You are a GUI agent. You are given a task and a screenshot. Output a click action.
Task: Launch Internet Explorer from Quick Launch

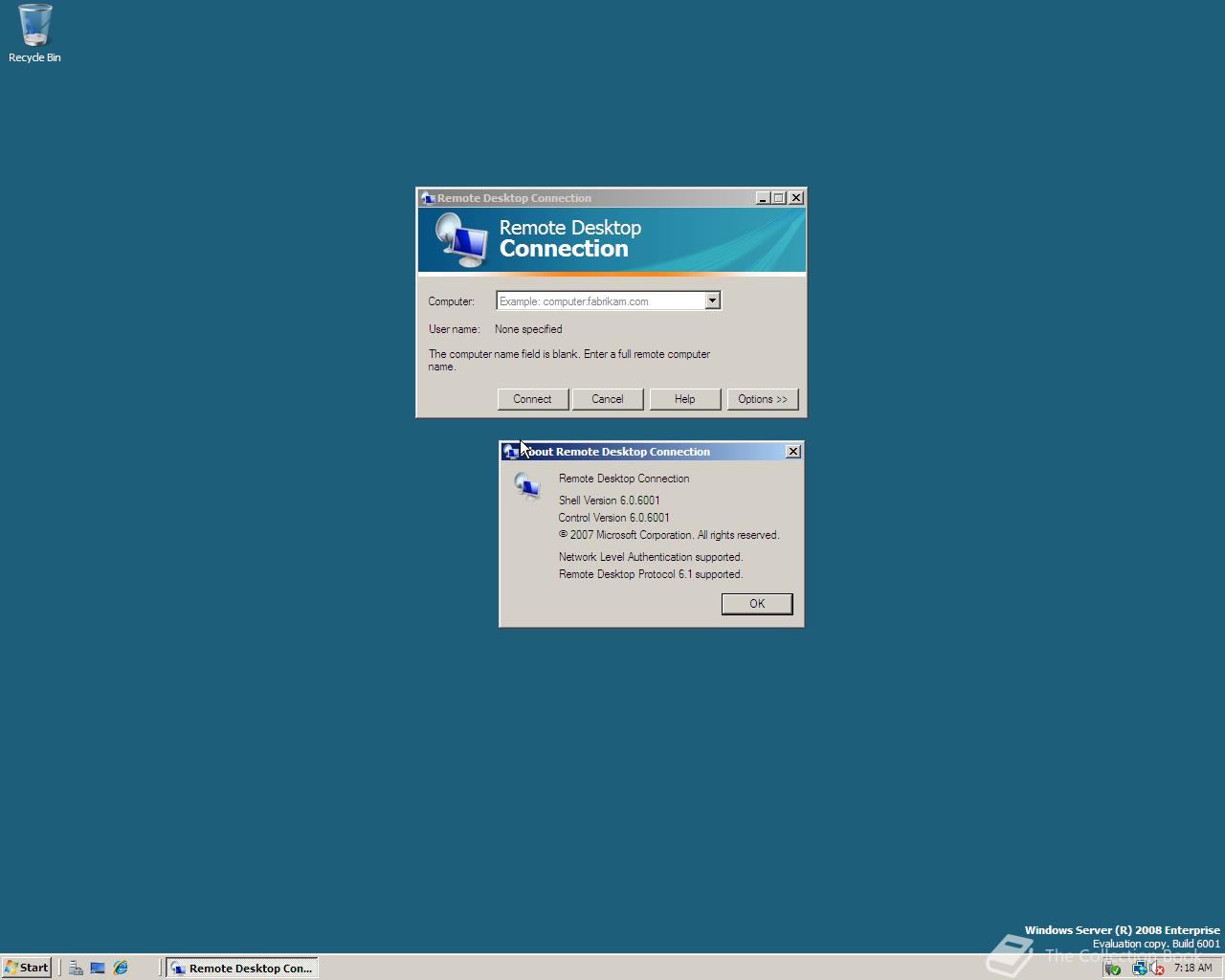(x=121, y=968)
